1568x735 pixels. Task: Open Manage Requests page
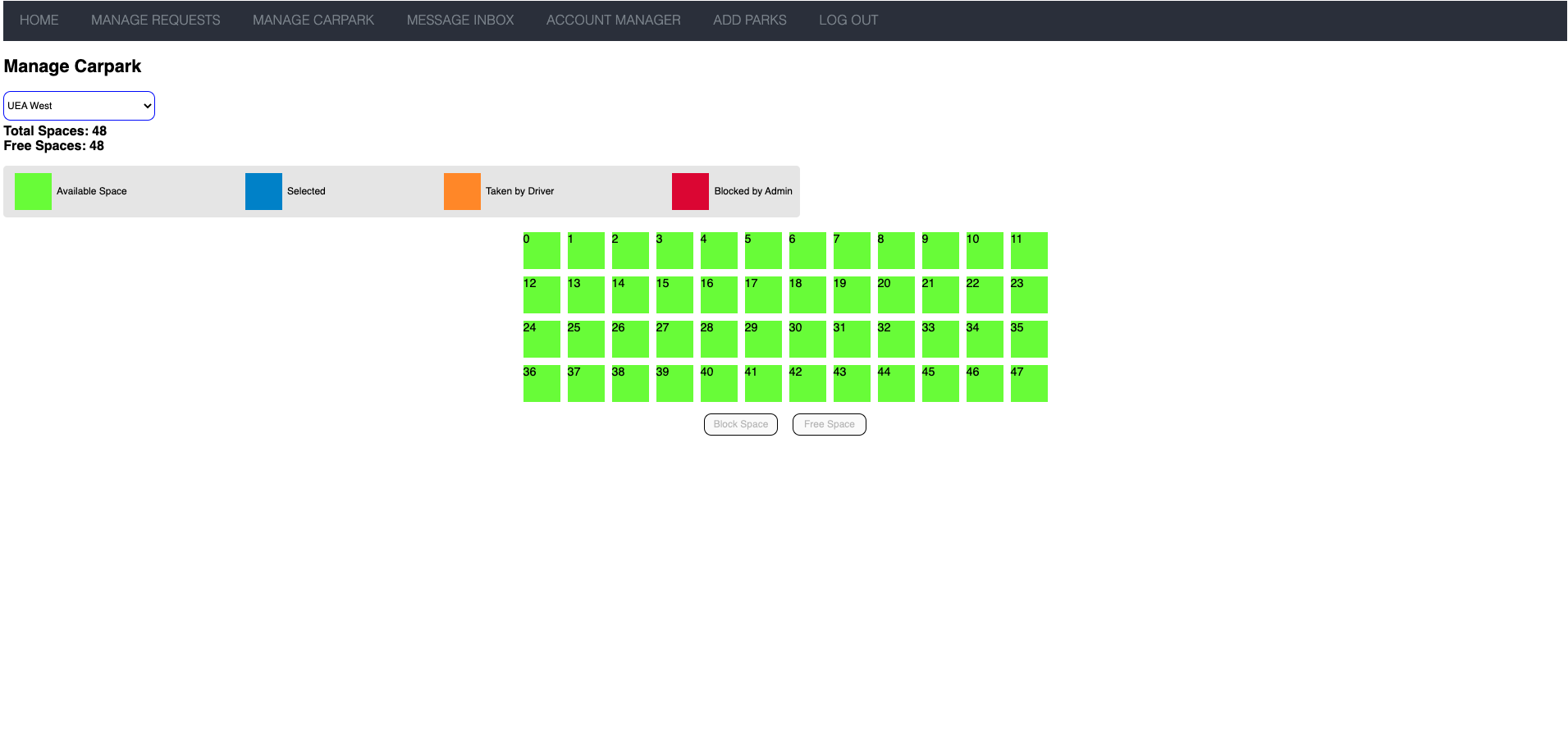tap(156, 21)
